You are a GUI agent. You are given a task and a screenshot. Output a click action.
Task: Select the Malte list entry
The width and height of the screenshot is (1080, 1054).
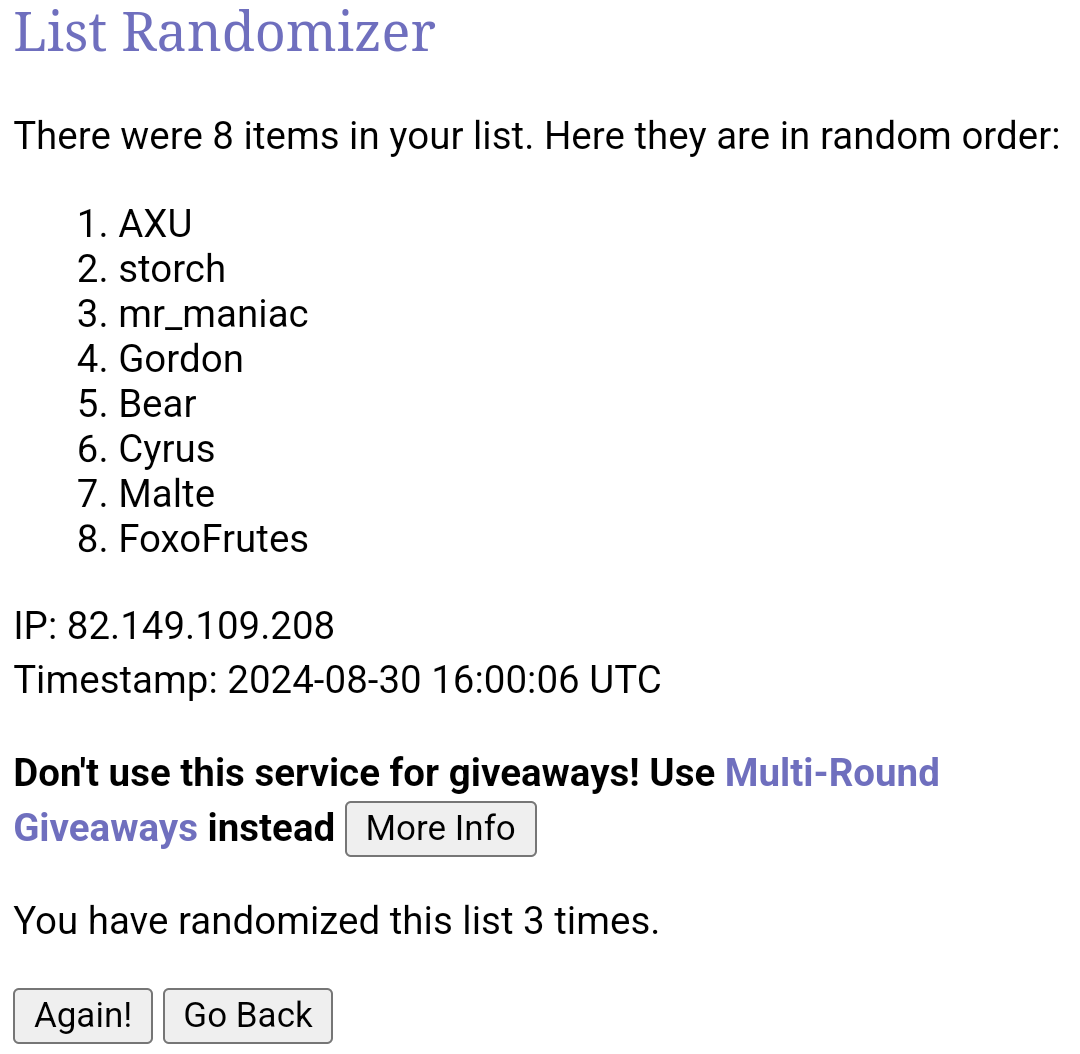166,494
